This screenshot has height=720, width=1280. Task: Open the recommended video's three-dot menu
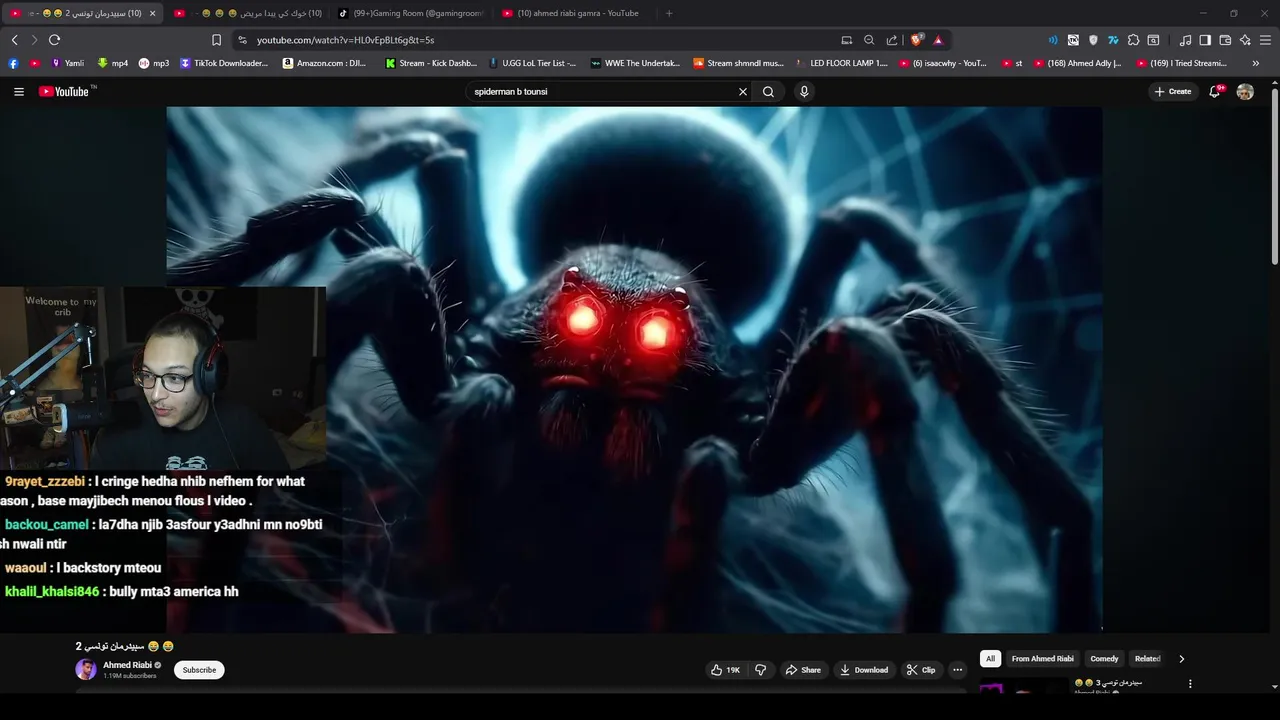[1190, 684]
